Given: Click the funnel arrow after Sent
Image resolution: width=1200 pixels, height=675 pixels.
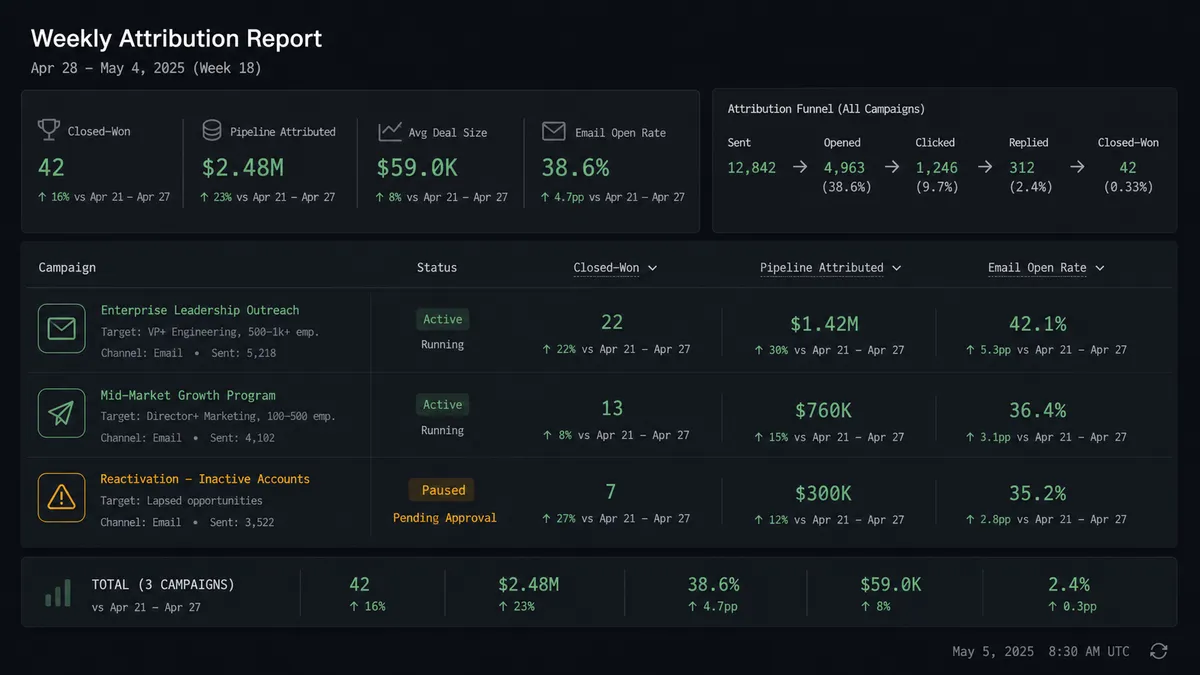Looking at the screenshot, I should [800, 167].
